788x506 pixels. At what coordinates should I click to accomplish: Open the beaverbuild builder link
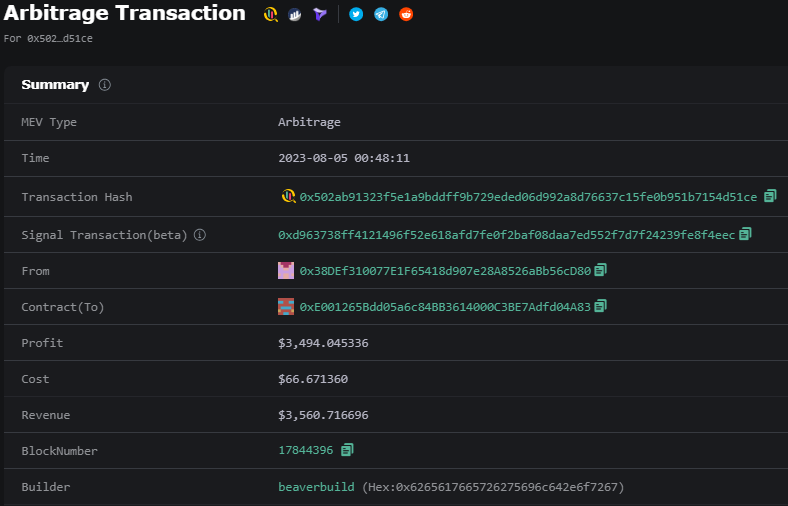tap(316, 487)
